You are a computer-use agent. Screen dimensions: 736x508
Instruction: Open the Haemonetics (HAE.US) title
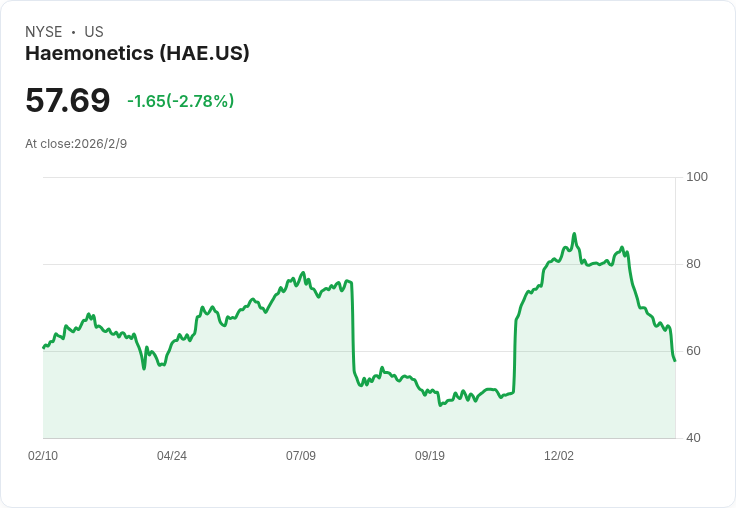click(x=137, y=53)
